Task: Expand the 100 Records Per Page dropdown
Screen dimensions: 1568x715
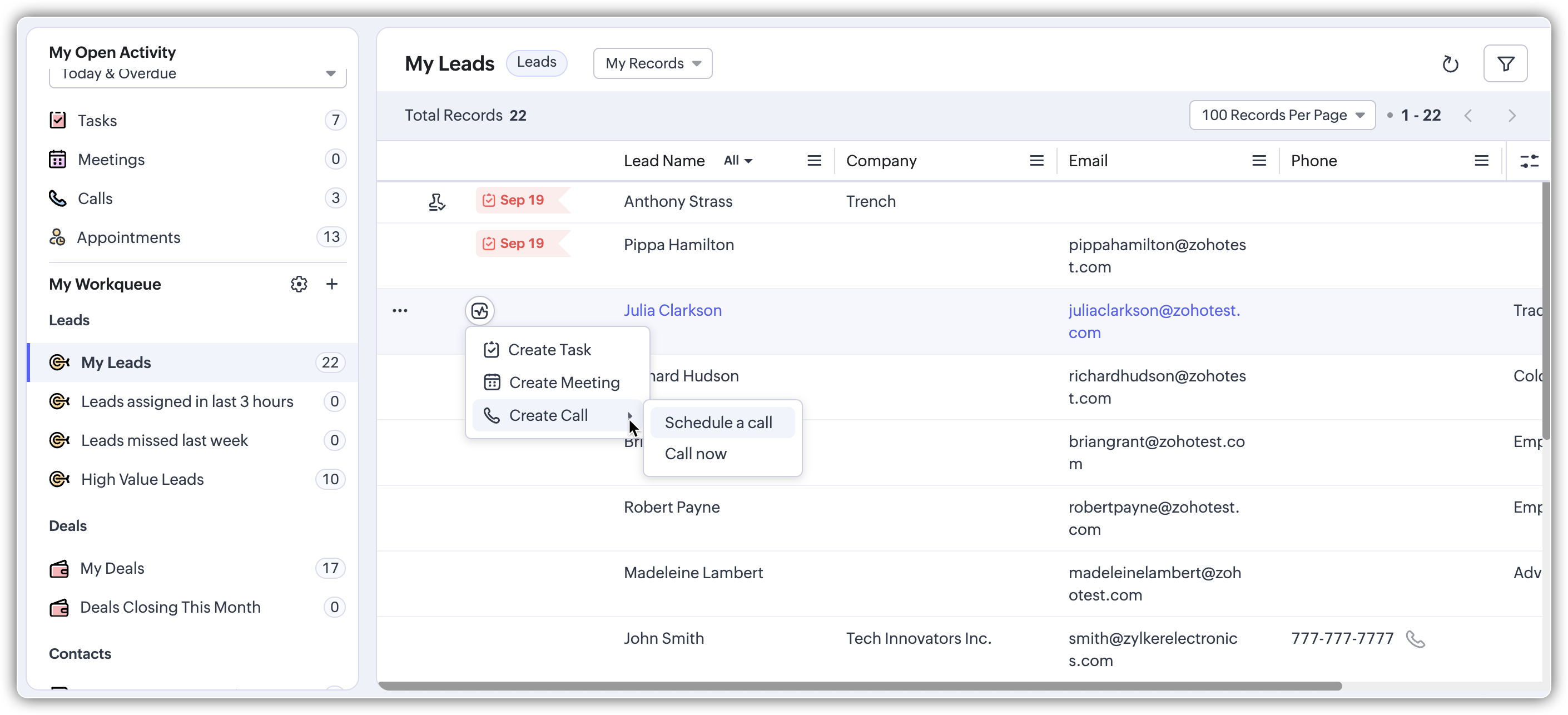Action: 1282,116
